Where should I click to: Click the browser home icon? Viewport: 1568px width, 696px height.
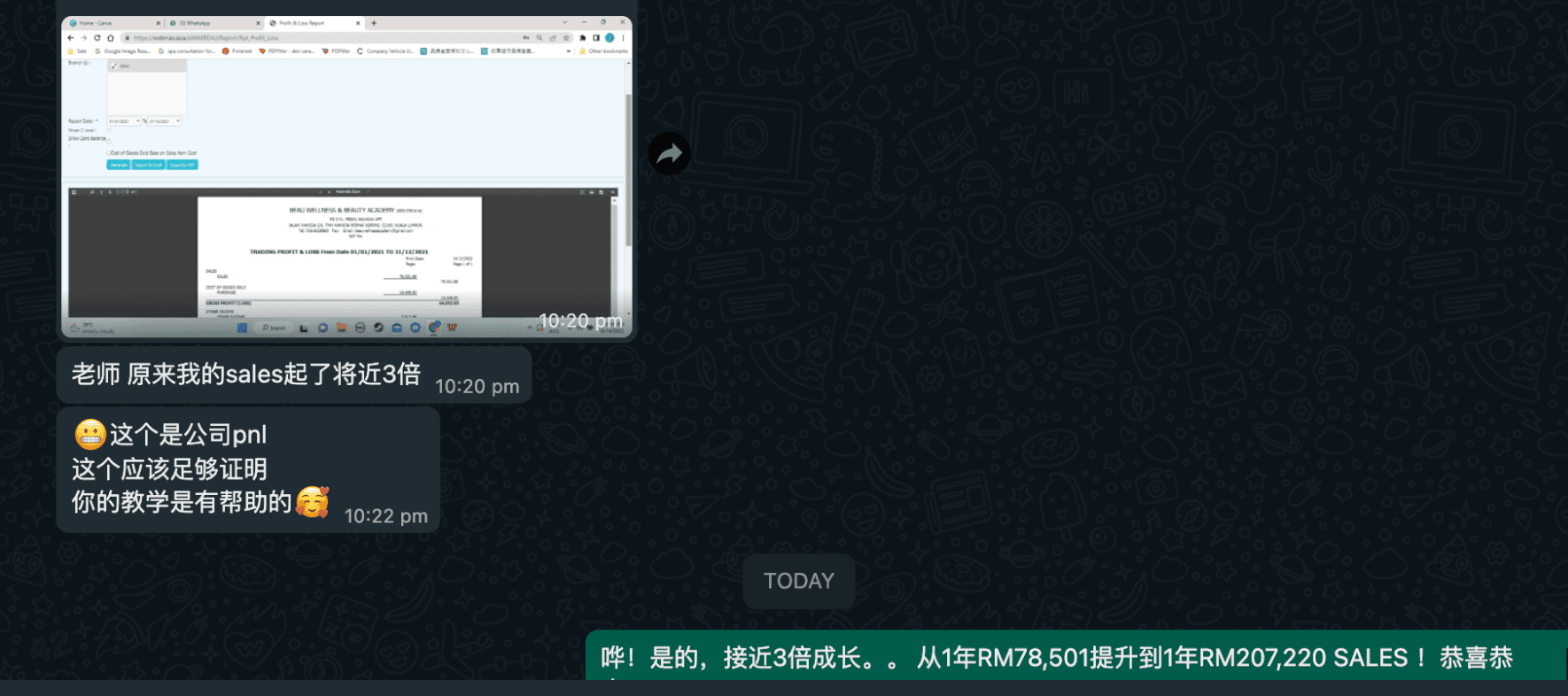tap(111, 38)
